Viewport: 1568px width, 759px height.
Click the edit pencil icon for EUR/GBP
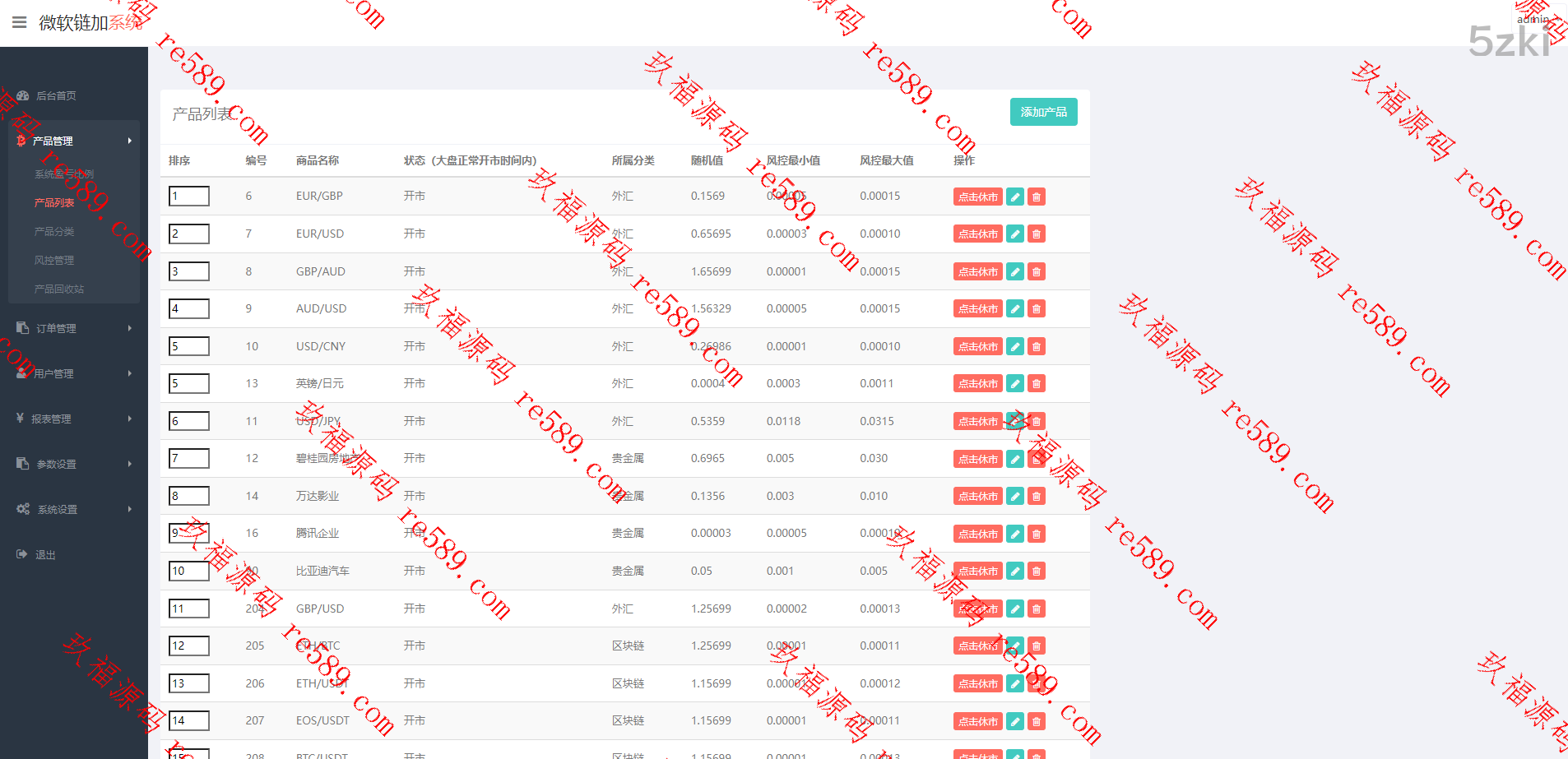coord(1015,197)
